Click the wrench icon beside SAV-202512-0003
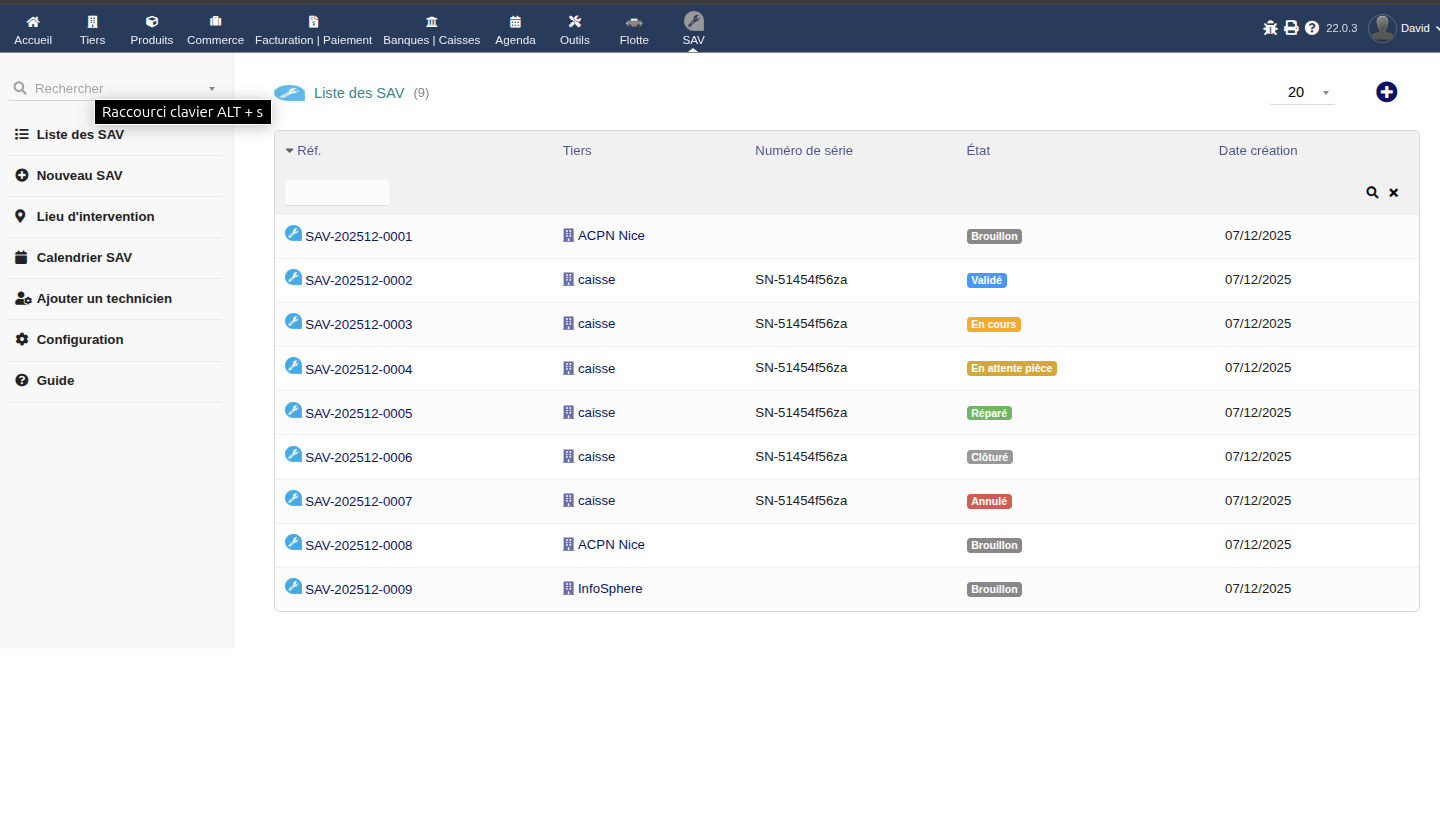 pos(293,321)
